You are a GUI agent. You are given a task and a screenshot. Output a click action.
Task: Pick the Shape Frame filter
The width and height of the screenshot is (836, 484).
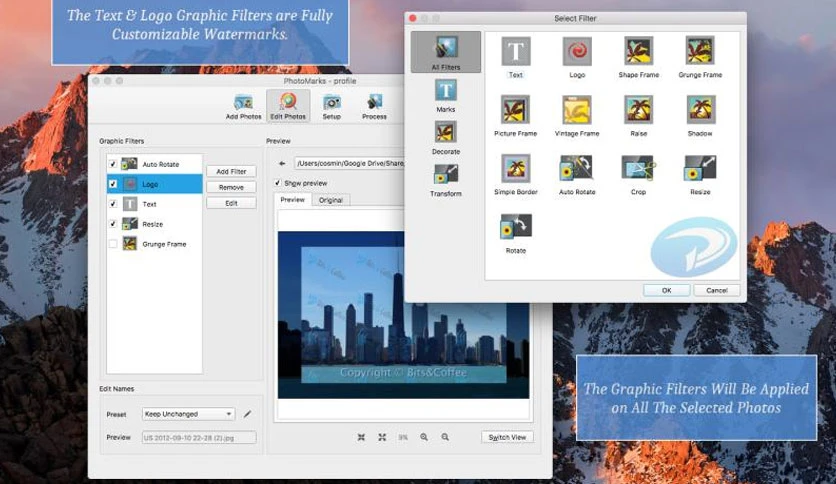click(x=638, y=51)
